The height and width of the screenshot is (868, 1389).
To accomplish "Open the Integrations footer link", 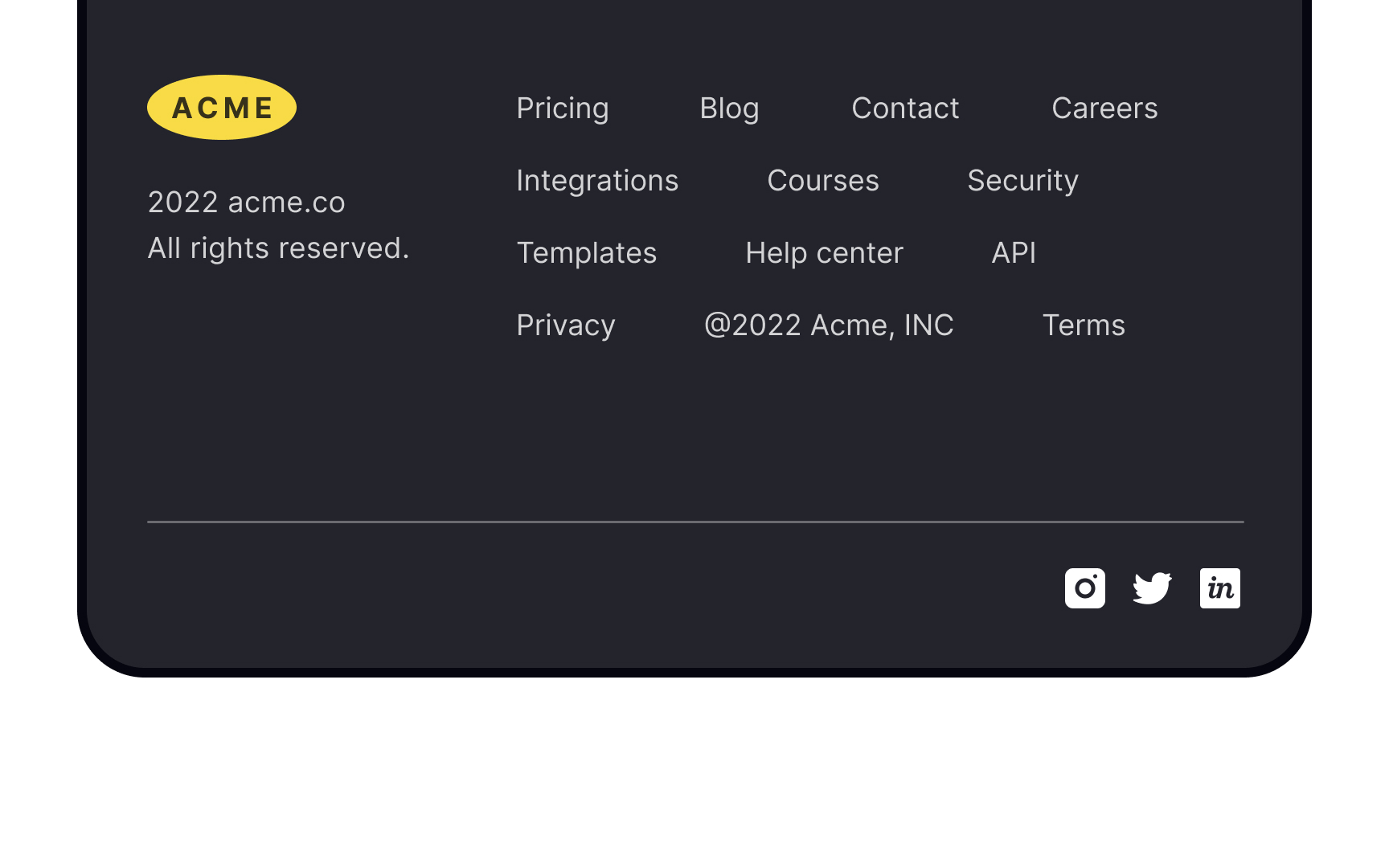I will (597, 181).
